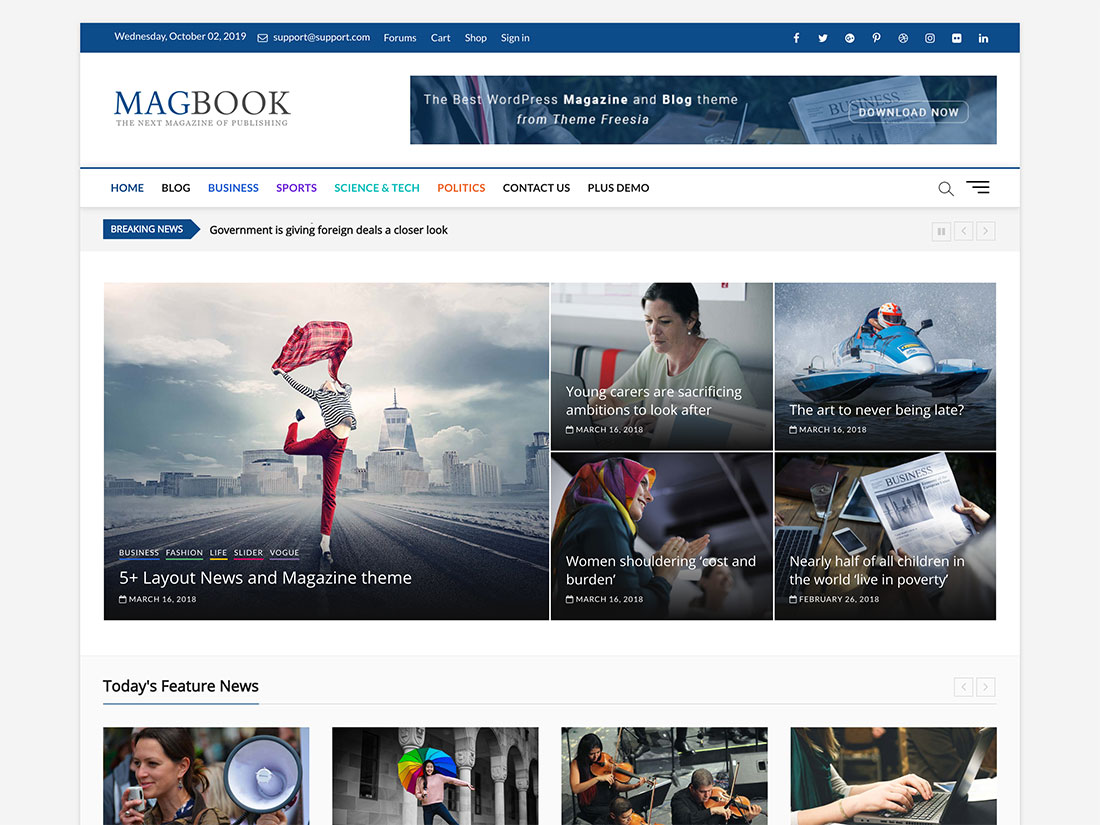Open '5+ Layout News and Magazine theme'

(x=265, y=578)
